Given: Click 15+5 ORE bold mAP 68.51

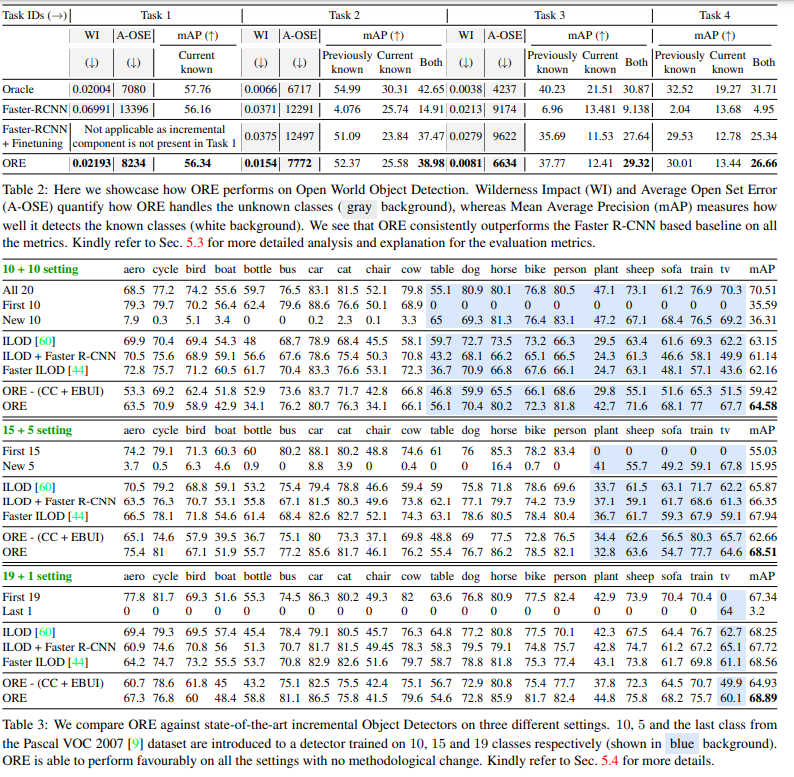Looking at the screenshot, I should pos(763,552).
